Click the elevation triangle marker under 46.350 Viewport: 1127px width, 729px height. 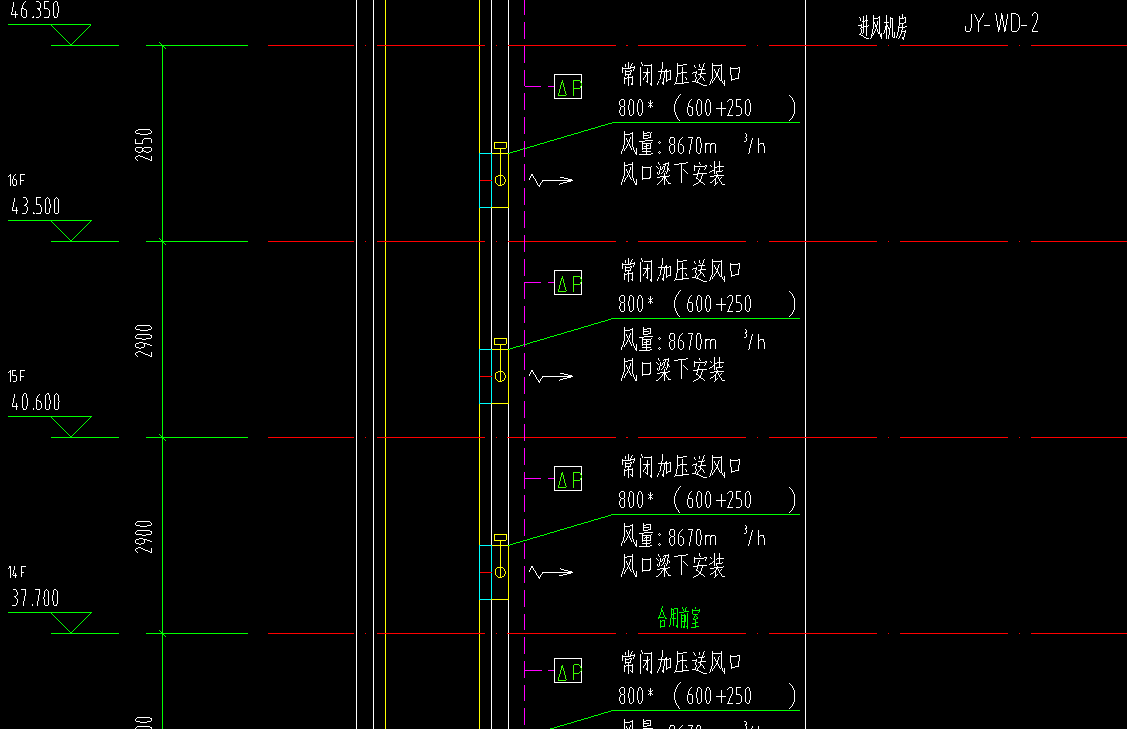click(70, 35)
